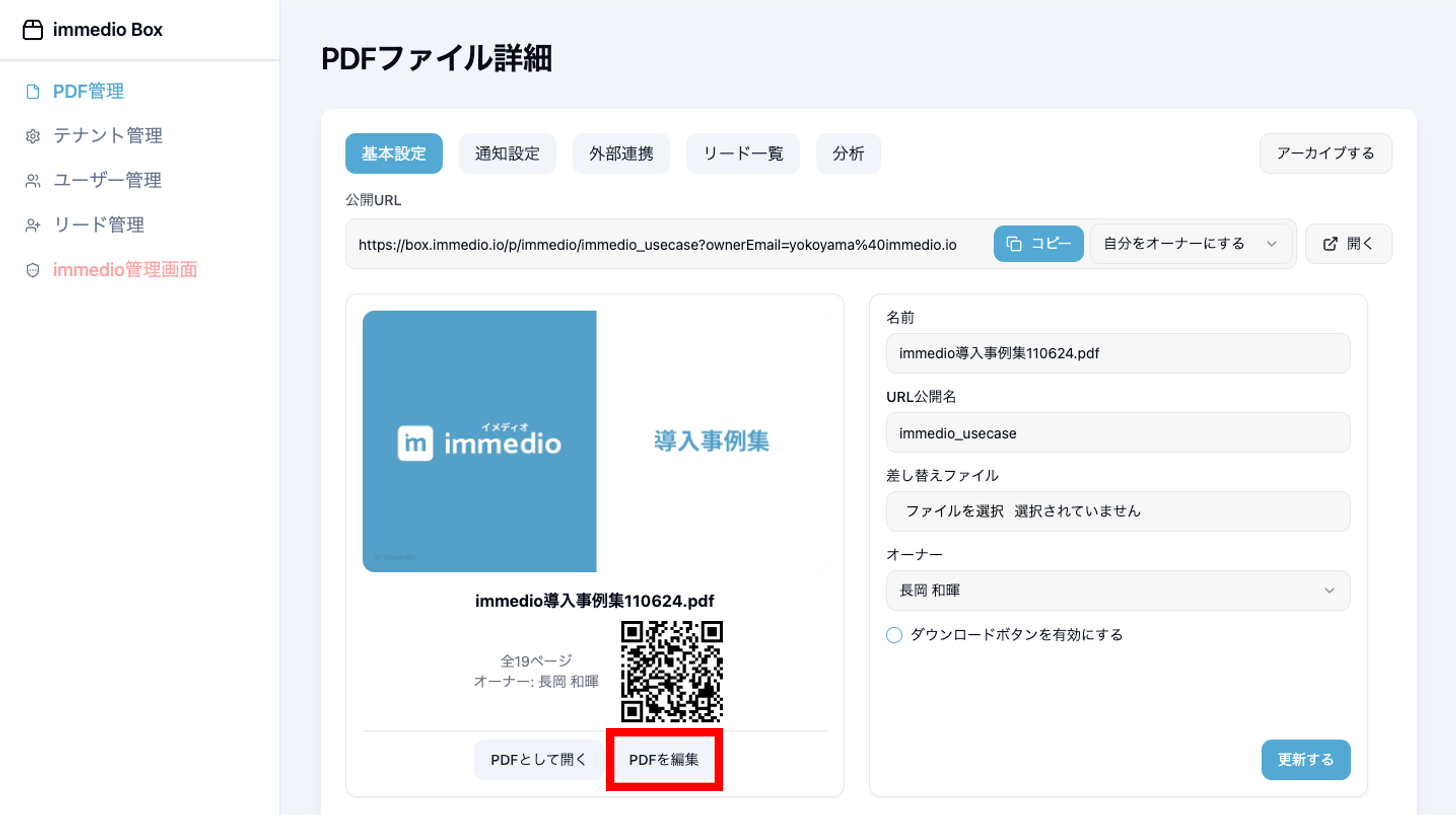Click the アーカイブする button
Viewport: 1456px width, 815px height.
tap(1325, 154)
